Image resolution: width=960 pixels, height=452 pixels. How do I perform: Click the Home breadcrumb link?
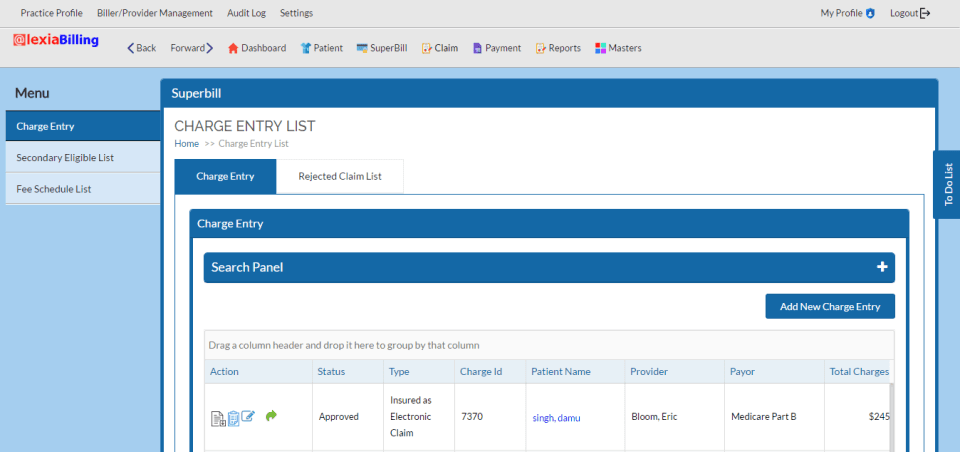(x=186, y=144)
